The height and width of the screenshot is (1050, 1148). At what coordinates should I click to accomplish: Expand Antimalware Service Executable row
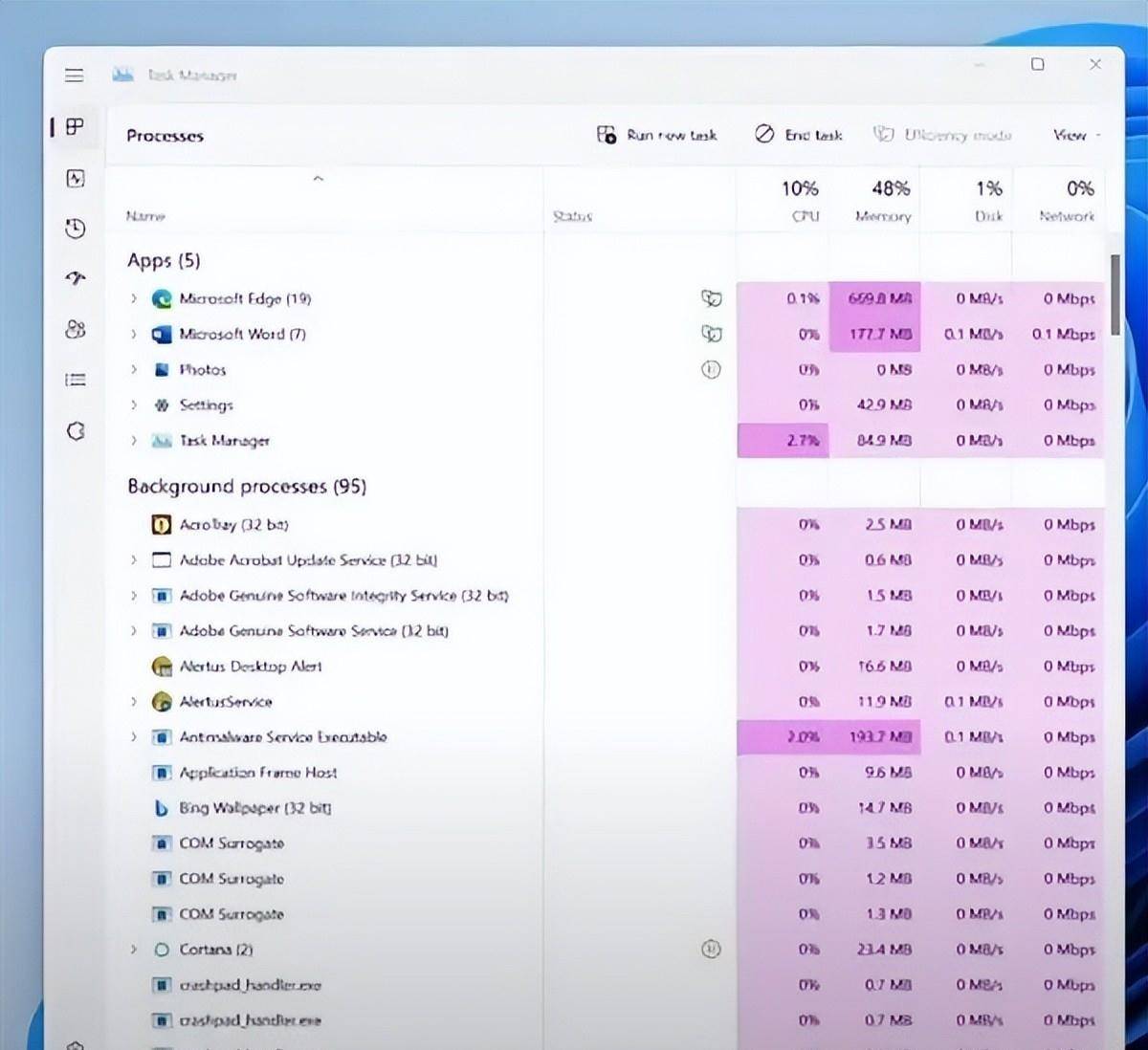pos(134,737)
